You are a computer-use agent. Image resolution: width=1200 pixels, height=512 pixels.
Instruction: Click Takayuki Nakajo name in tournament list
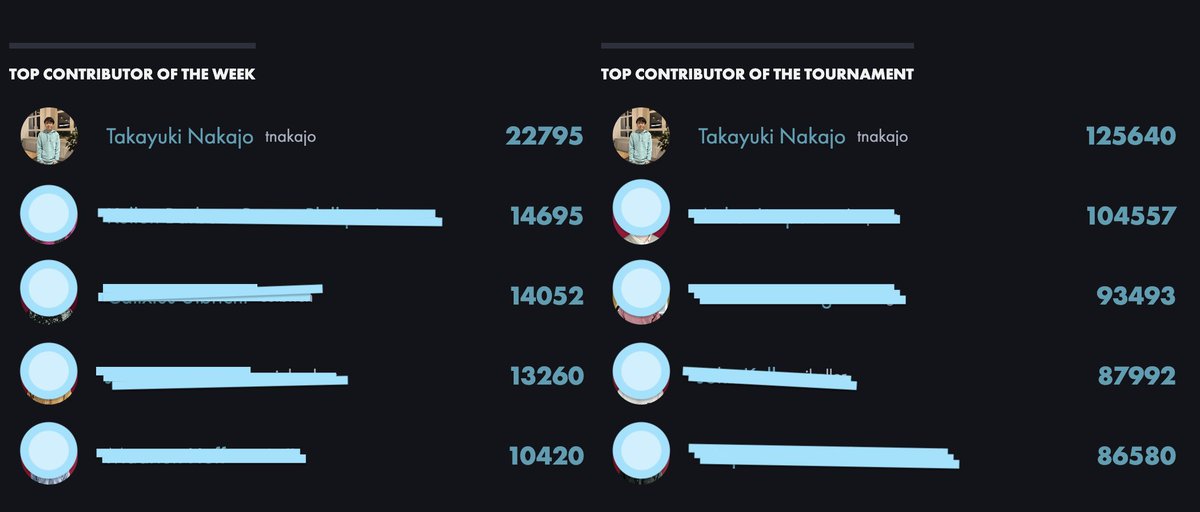click(x=772, y=136)
